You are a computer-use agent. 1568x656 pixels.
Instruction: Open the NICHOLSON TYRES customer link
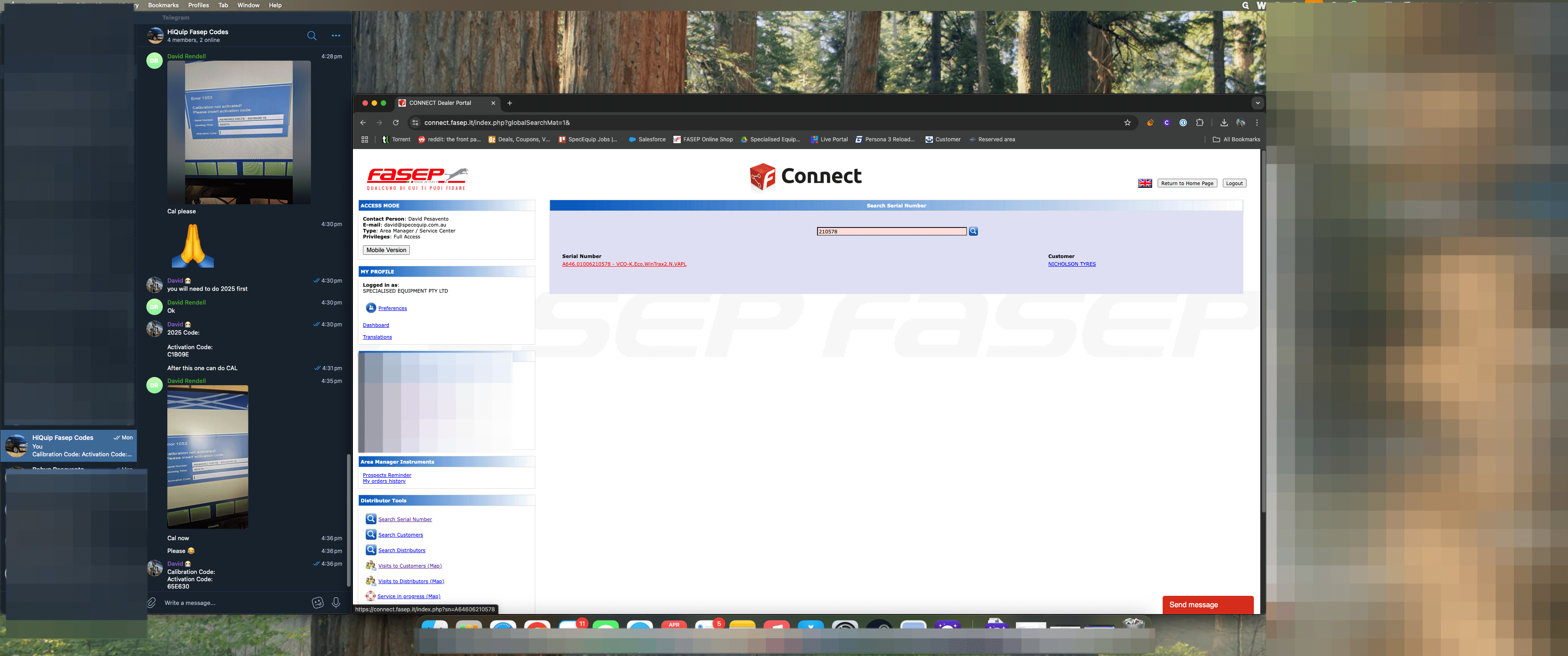pyautogui.click(x=1071, y=264)
